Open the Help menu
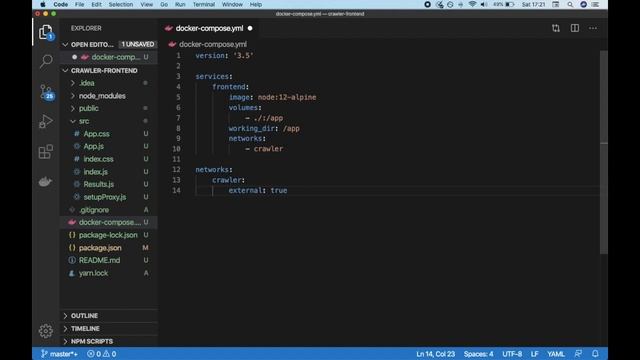 [x=256, y=4]
